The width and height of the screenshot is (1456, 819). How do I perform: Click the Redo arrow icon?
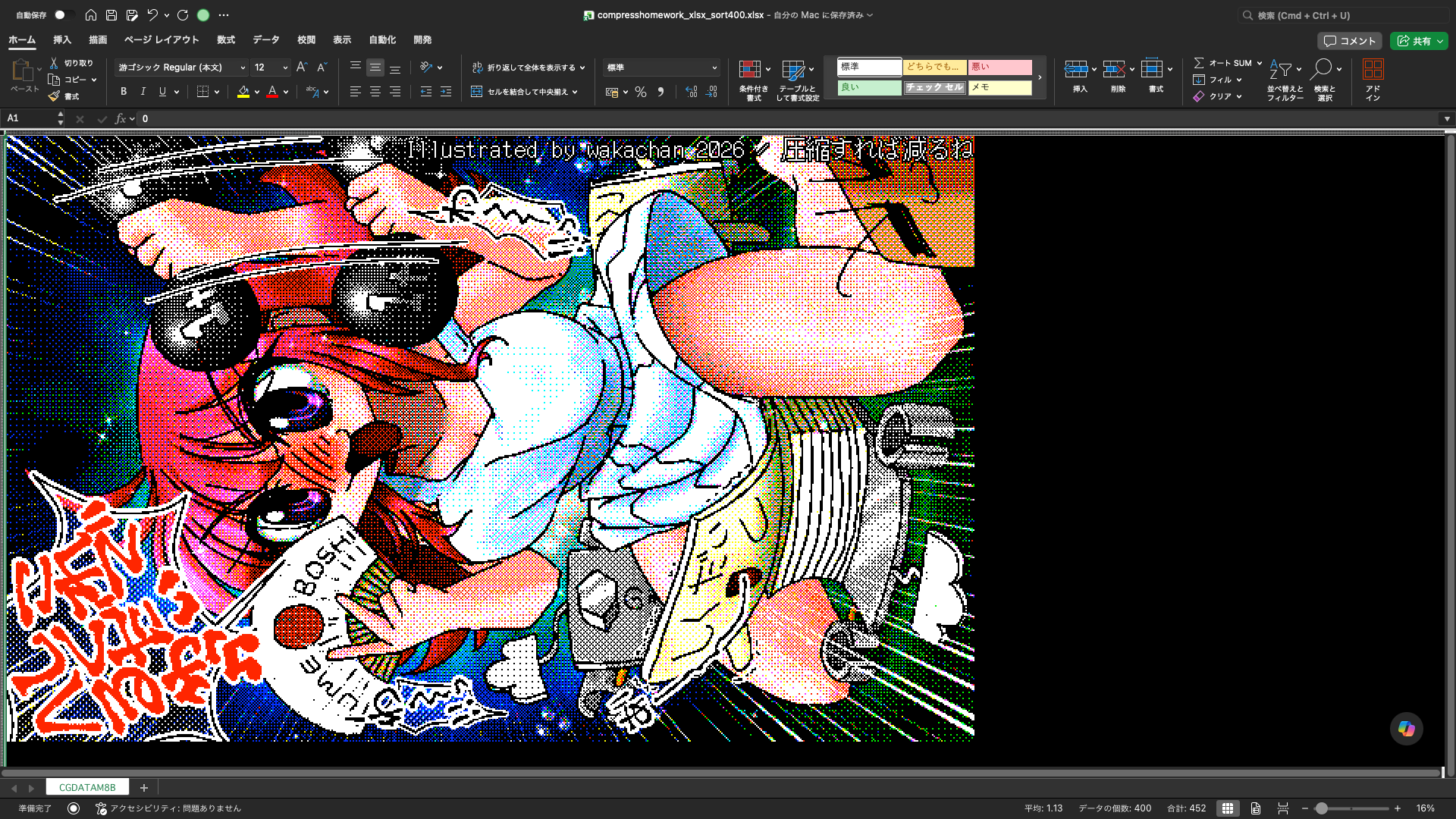click(x=183, y=15)
